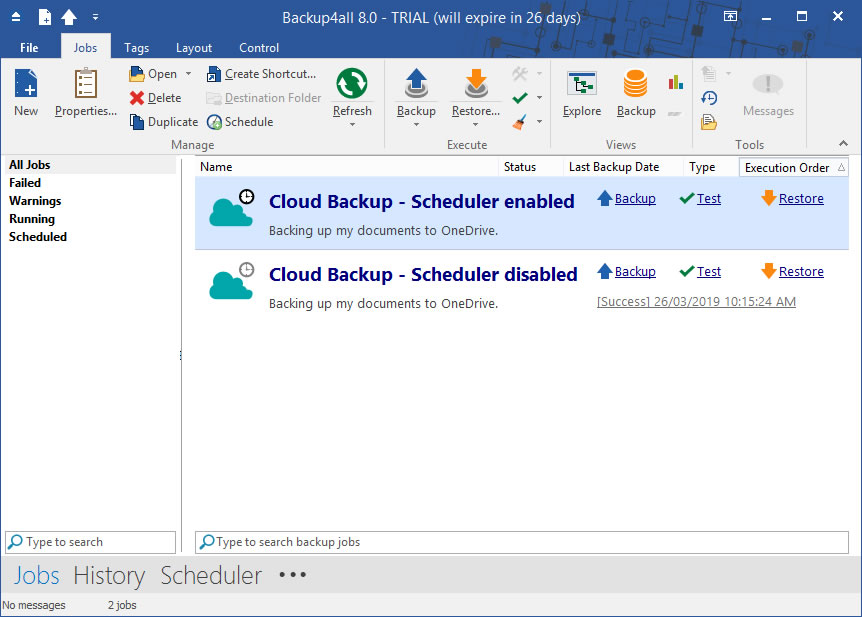Launch Restore from the Execute group
Viewport: 862px width, 617px height.
coord(476,92)
